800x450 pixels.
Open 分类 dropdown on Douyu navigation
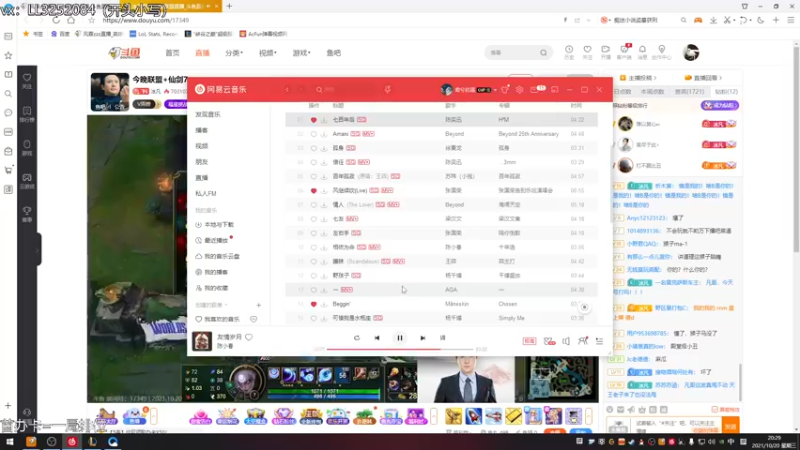coord(234,53)
